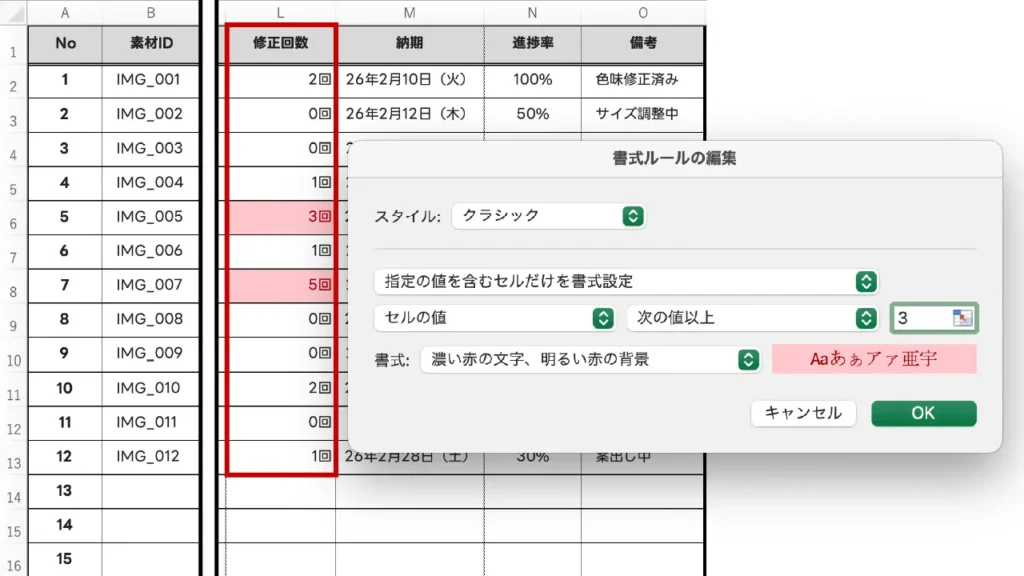This screenshot has height=576, width=1024.
Task: Click the red format preview sample
Action: (874, 359)
